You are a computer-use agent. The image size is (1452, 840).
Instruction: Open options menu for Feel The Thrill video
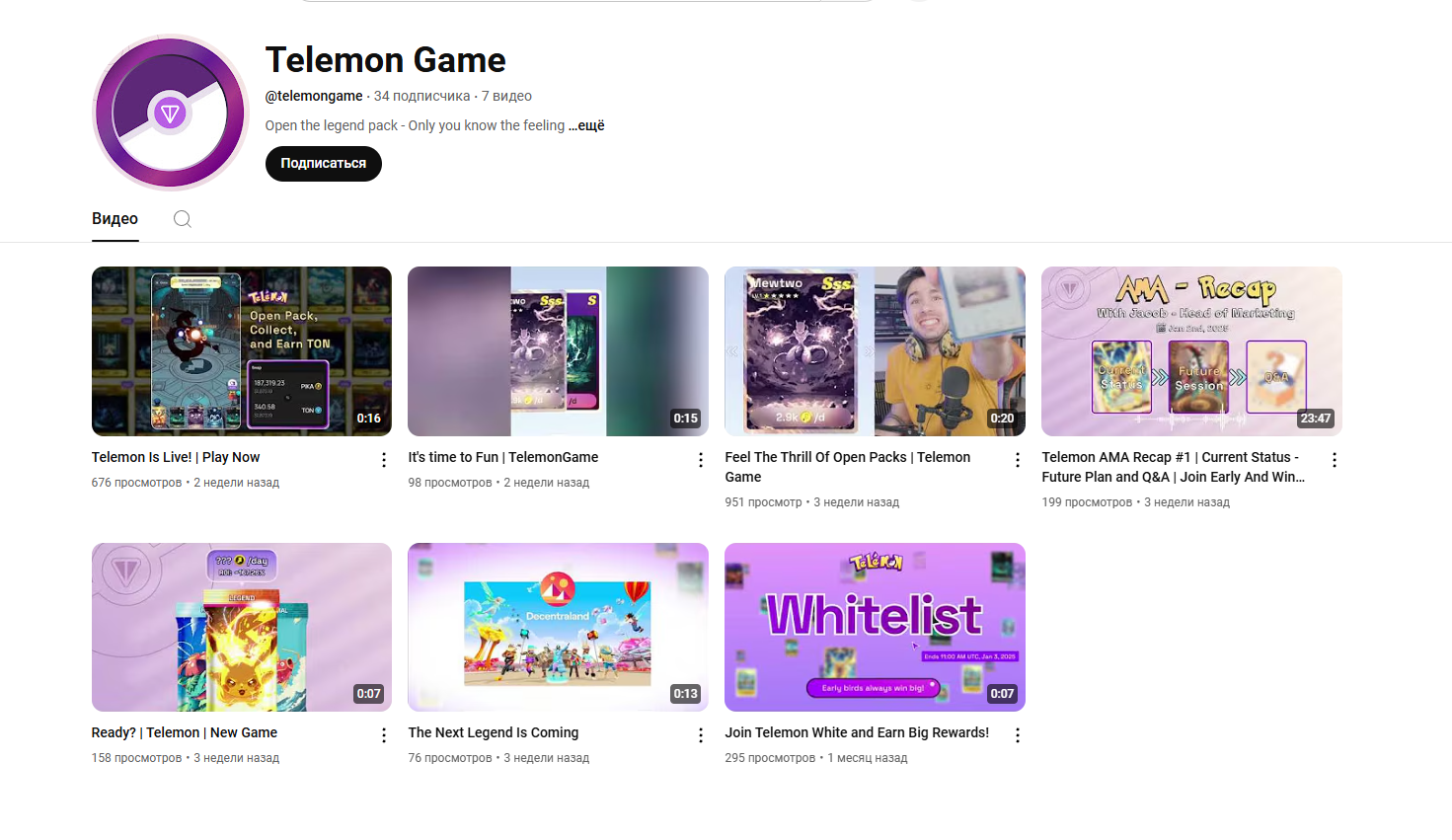pos(1018,460)
